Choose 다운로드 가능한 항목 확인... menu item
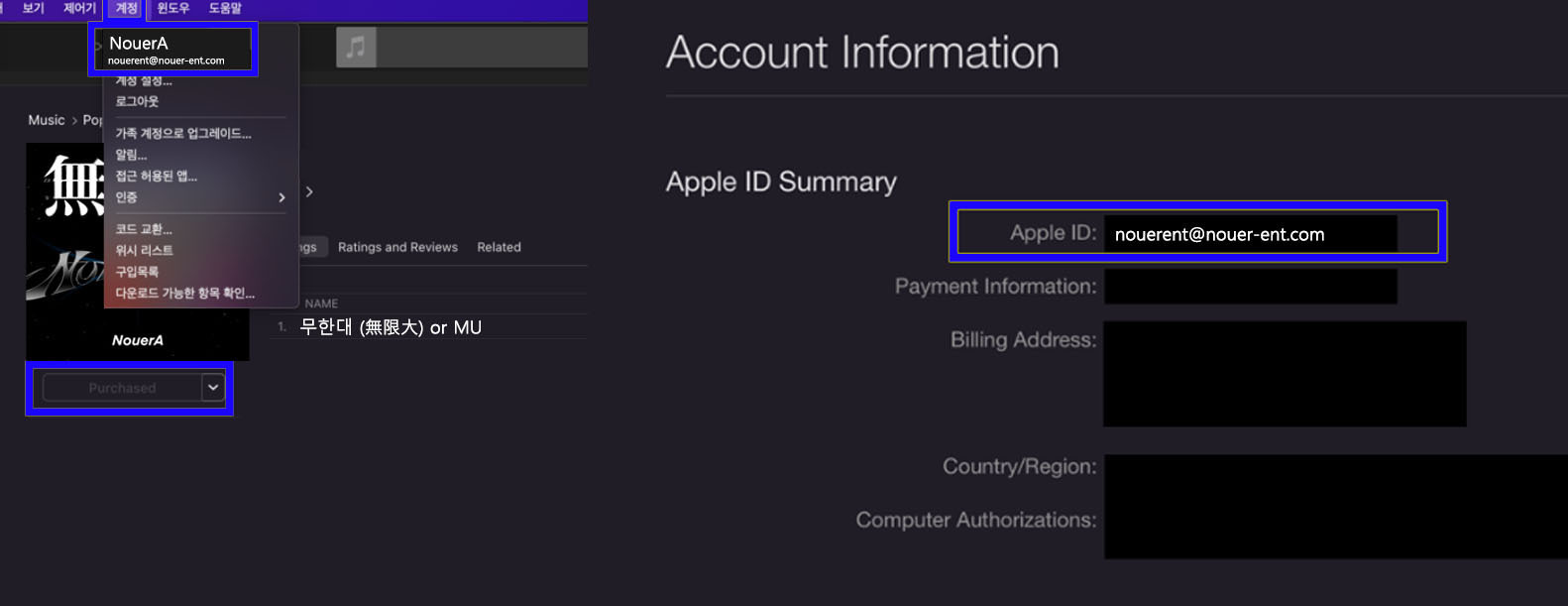 click(184, 294)
